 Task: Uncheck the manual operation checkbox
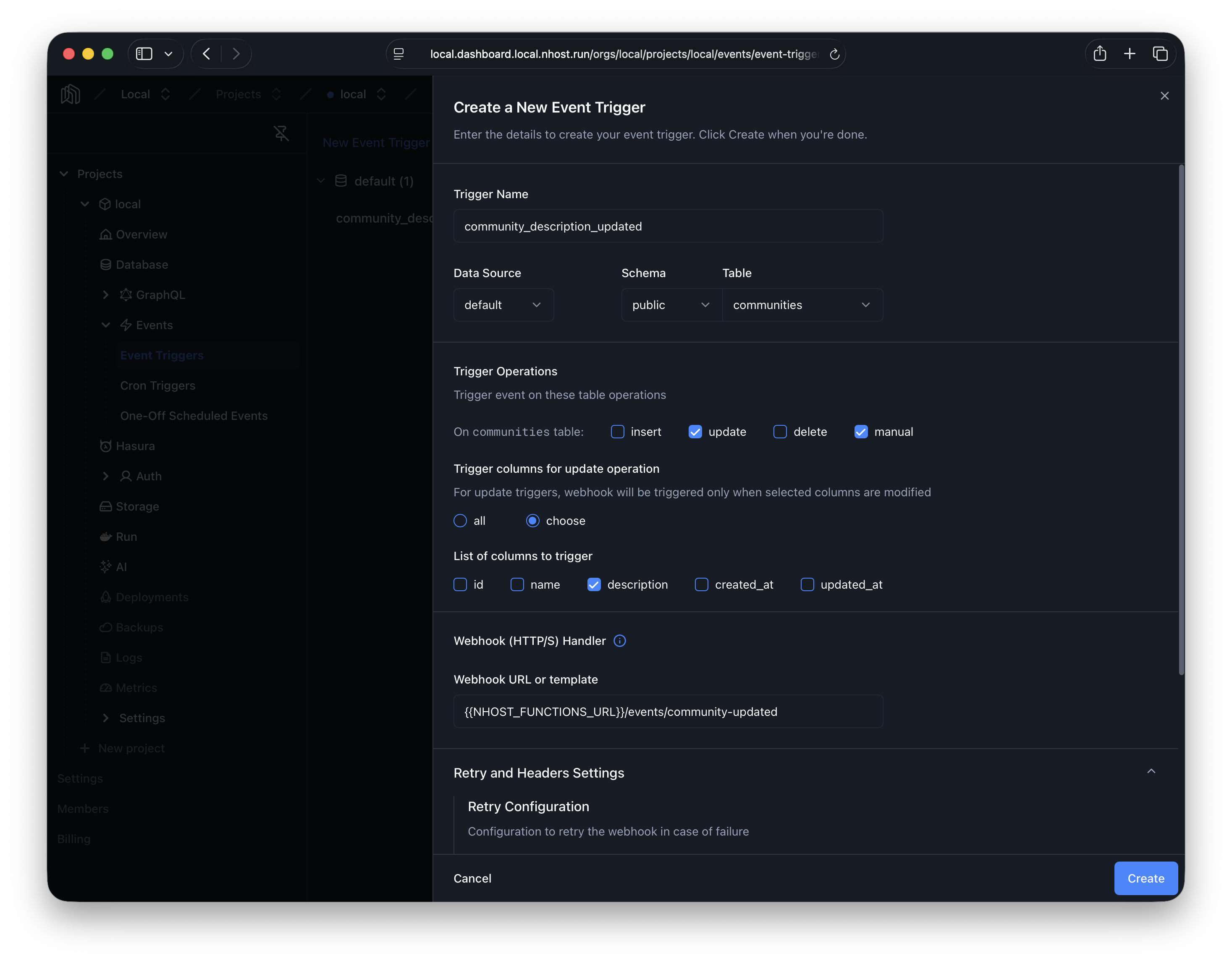tap(861, 432)
